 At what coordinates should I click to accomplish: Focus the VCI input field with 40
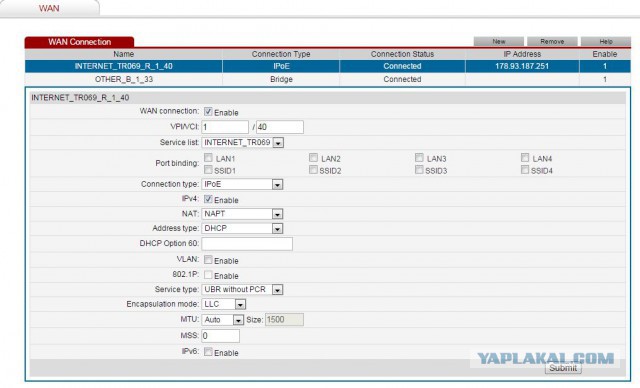[x=280, y=127]
